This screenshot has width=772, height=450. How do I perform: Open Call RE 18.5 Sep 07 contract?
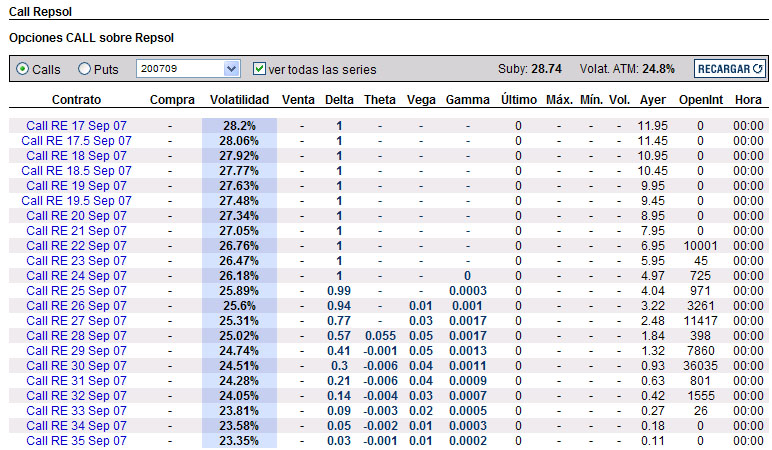76,171
